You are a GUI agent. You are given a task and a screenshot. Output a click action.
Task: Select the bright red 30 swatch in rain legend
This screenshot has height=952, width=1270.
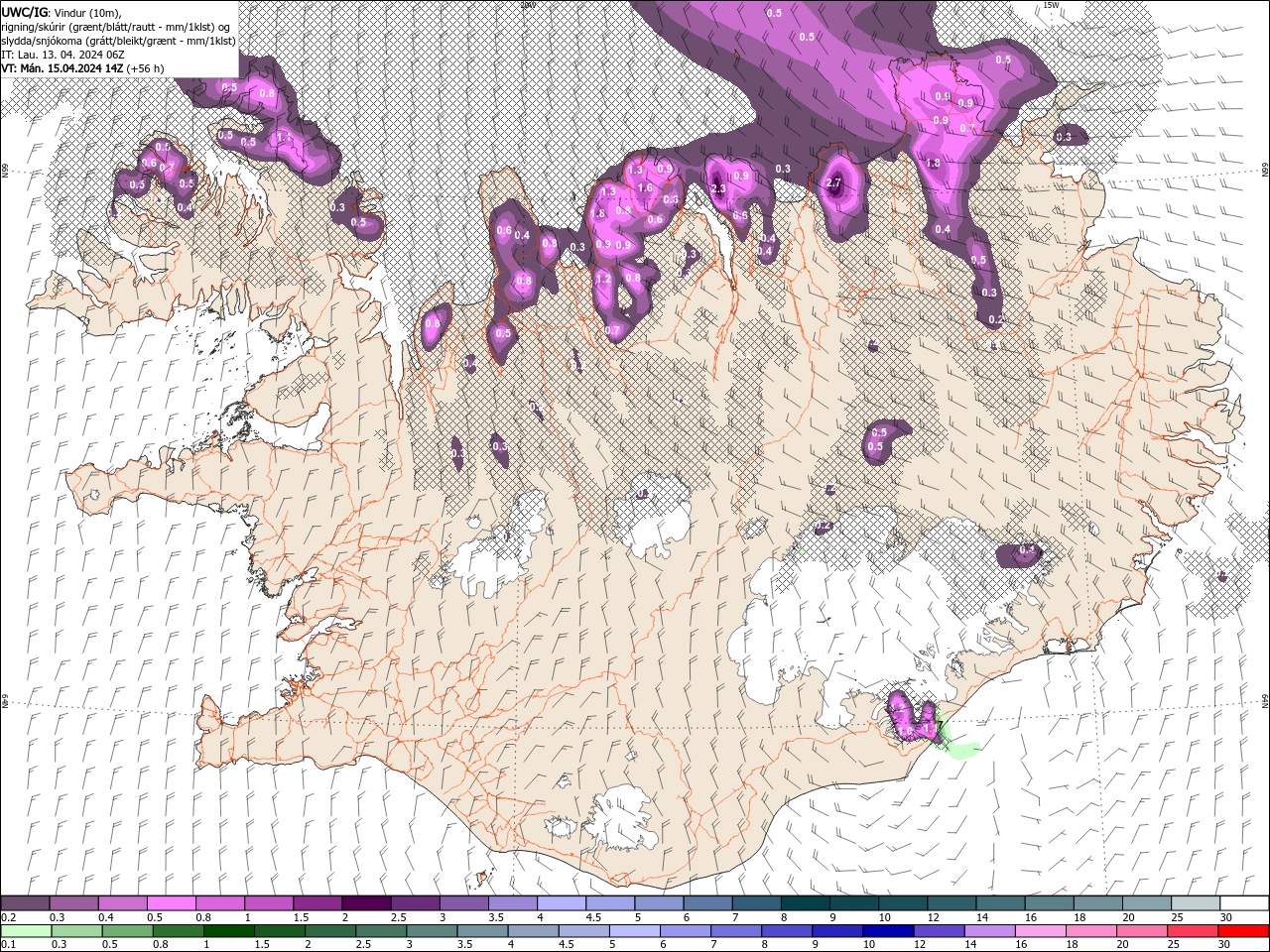pos(1243,931)
